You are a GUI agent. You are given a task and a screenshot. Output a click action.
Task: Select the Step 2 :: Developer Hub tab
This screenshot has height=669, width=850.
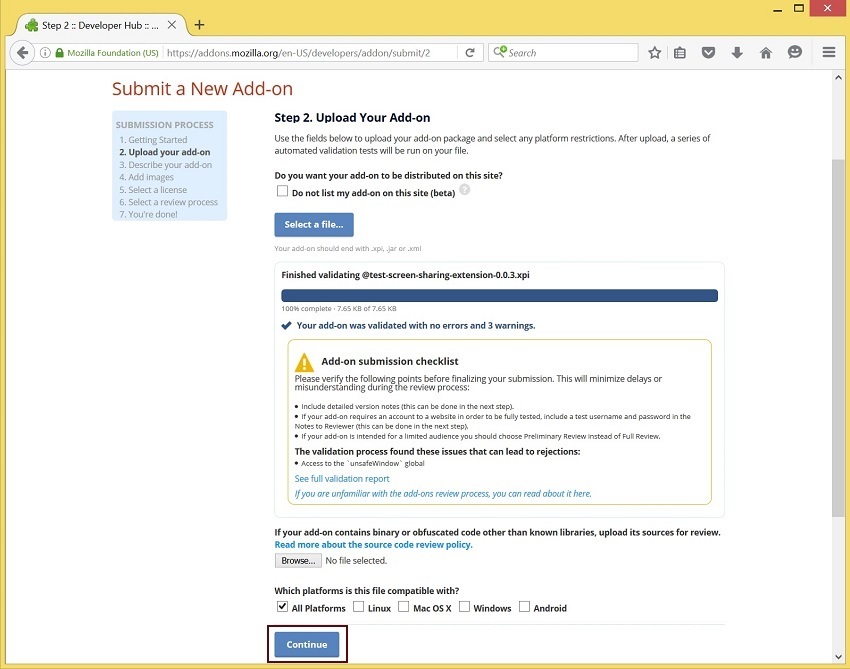point(100,25)
